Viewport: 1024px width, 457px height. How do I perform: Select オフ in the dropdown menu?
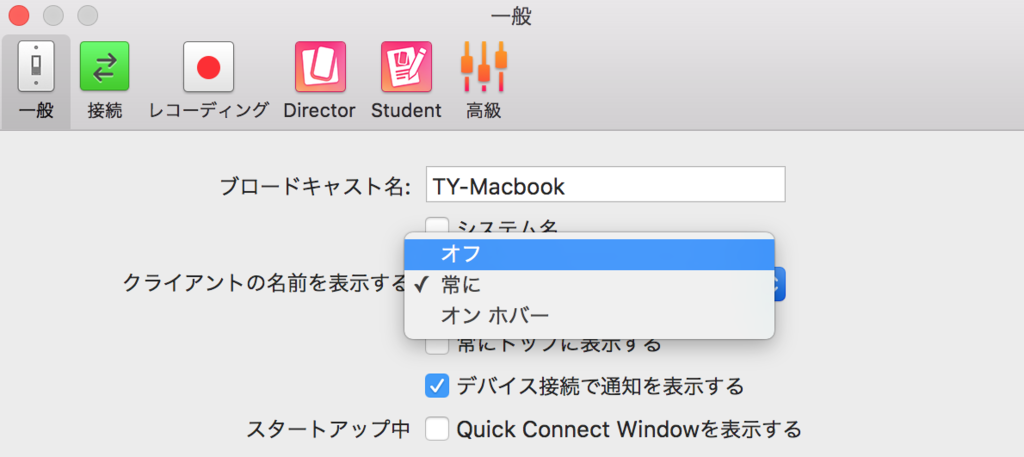589,254
